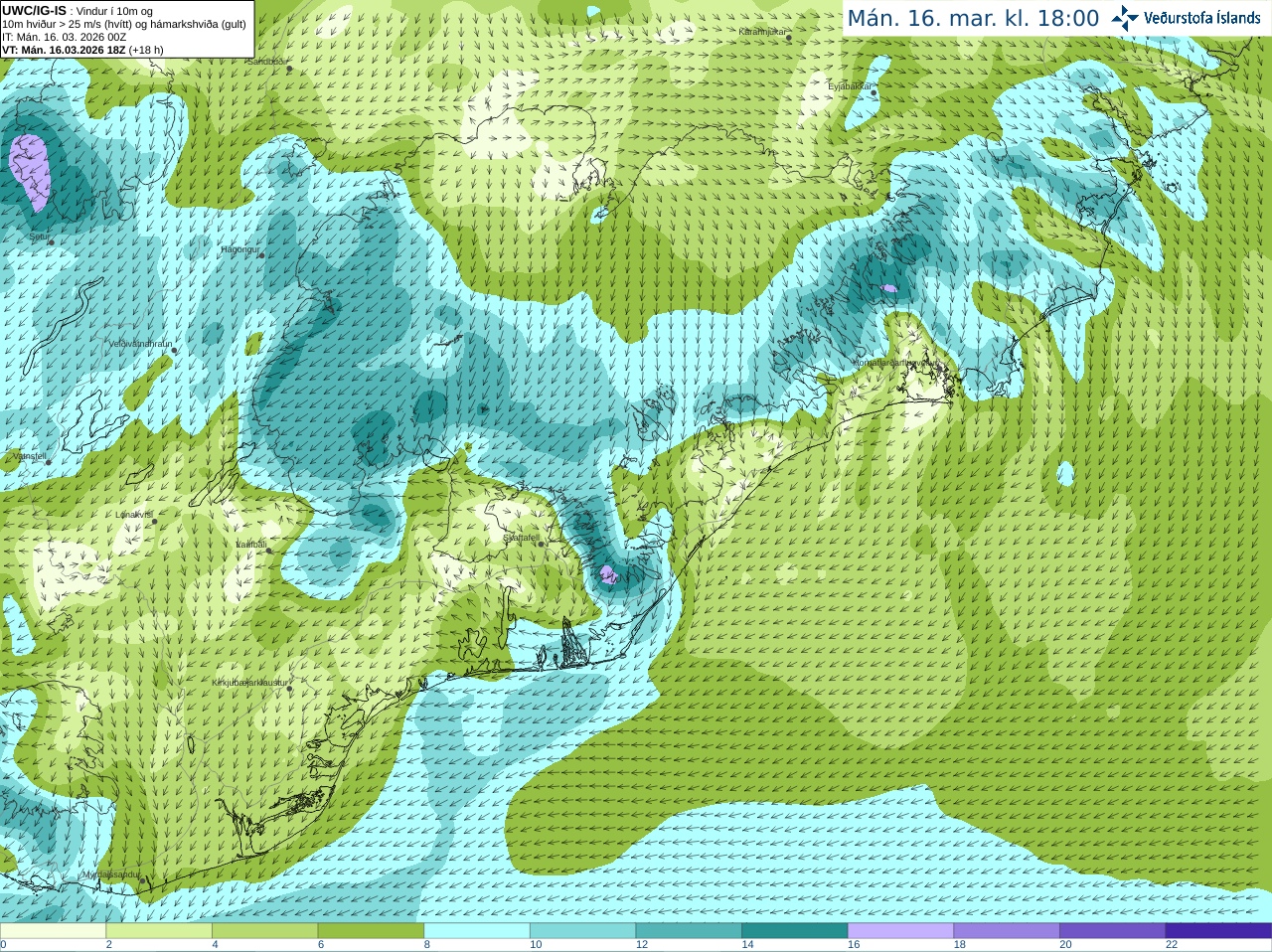Click the Veiðivatnahraun station label
Screen dimensions: 1272x952
pyautogui.click(x=140, y=344)
